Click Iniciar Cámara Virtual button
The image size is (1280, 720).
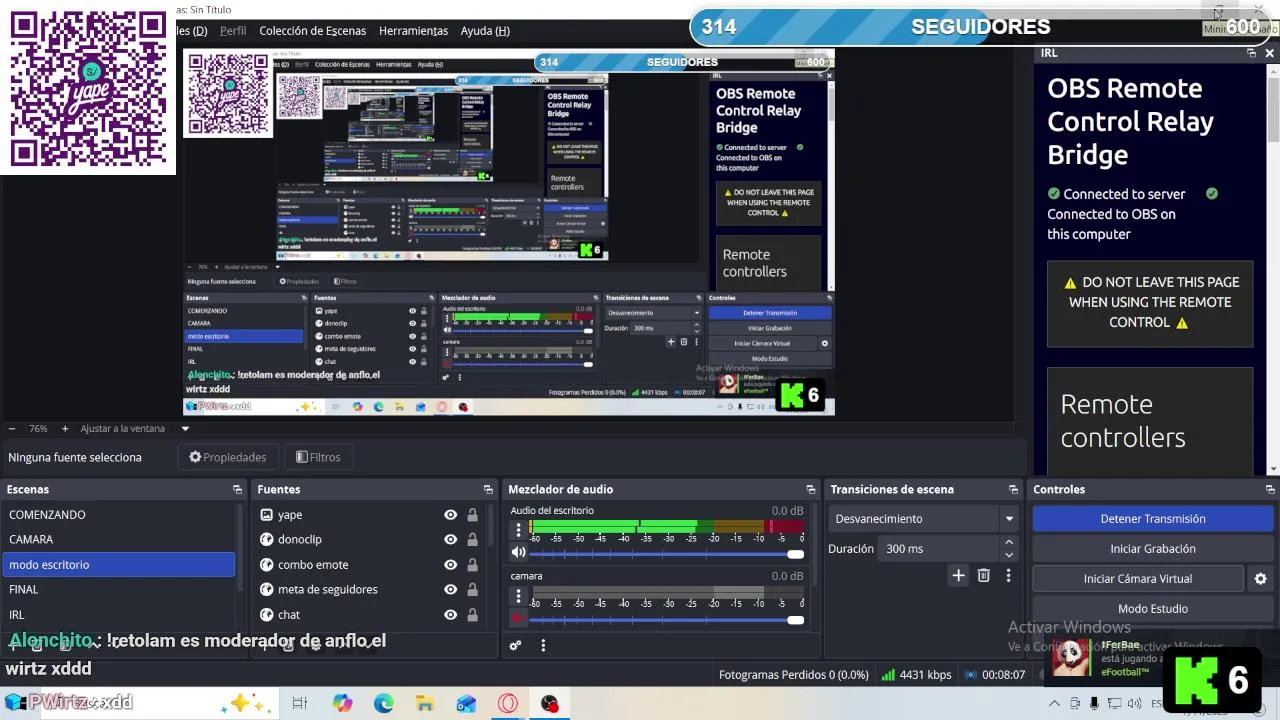pos(1138,579)
